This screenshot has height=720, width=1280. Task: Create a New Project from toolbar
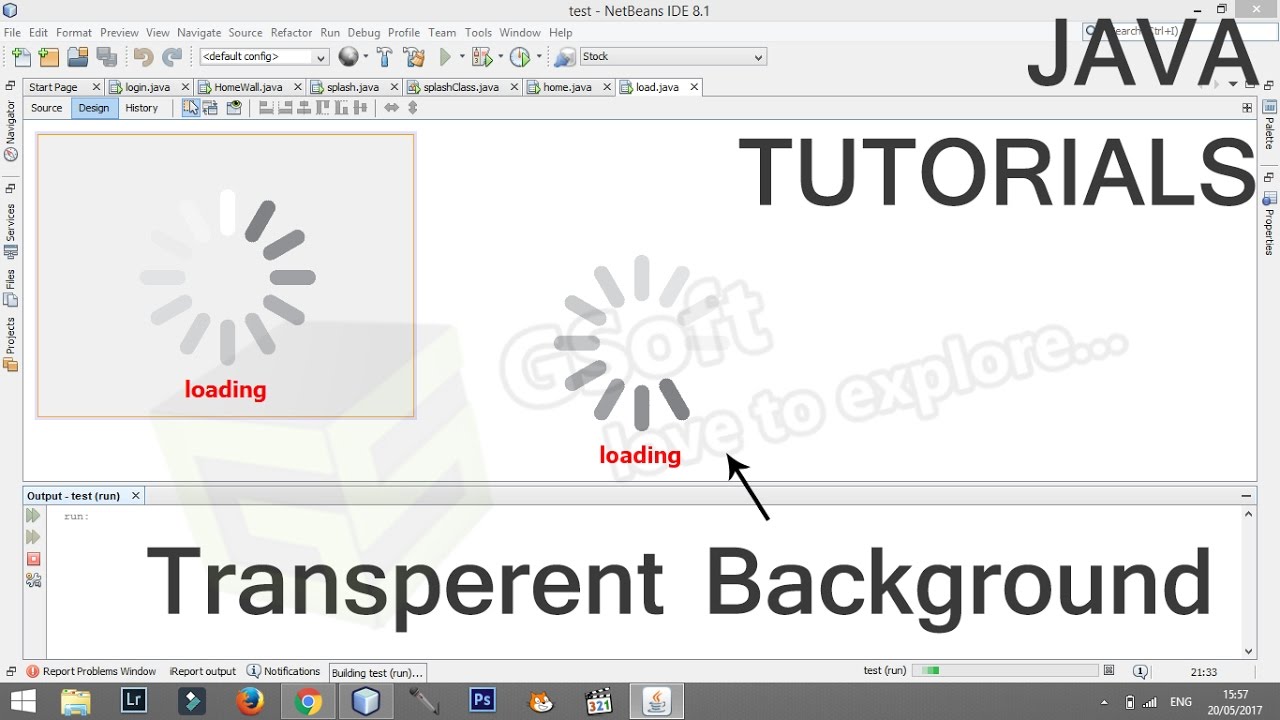point(48,57)
